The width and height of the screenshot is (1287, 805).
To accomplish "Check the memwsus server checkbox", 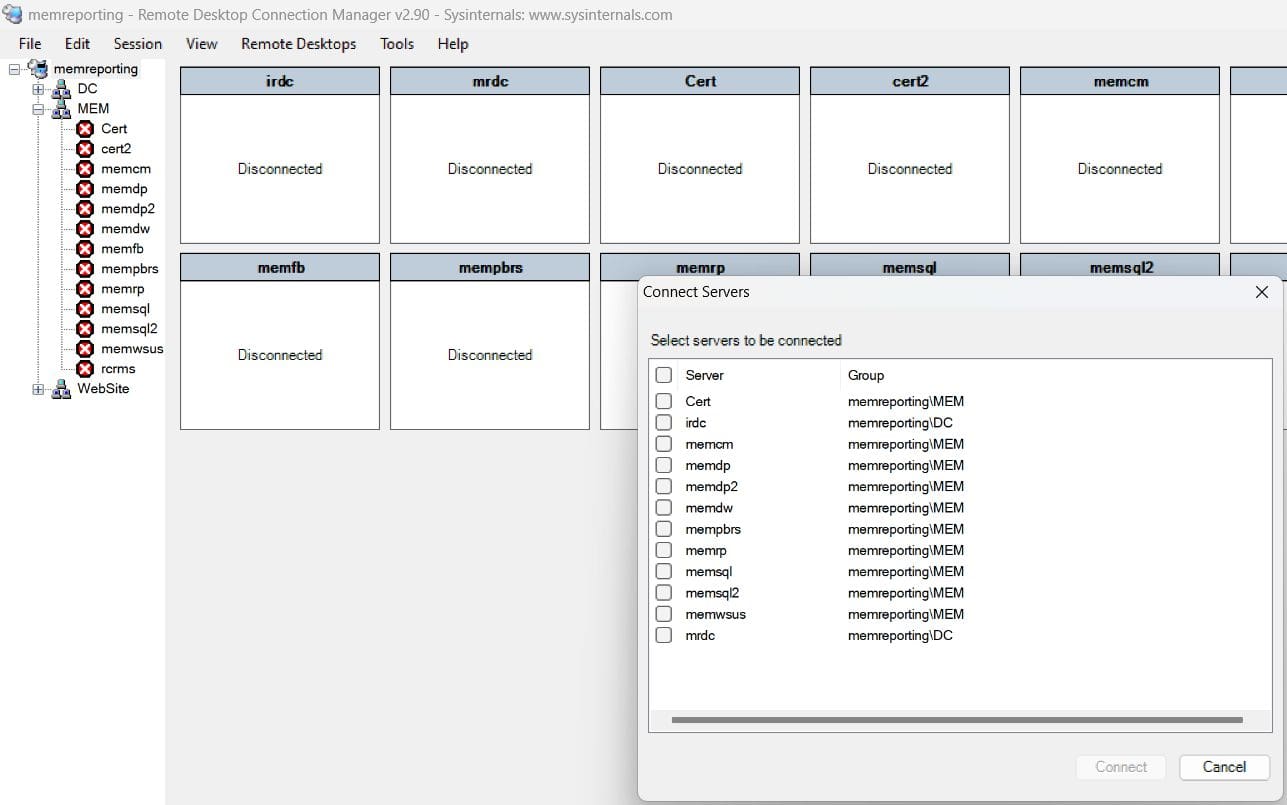I will (x=664, y=614).
